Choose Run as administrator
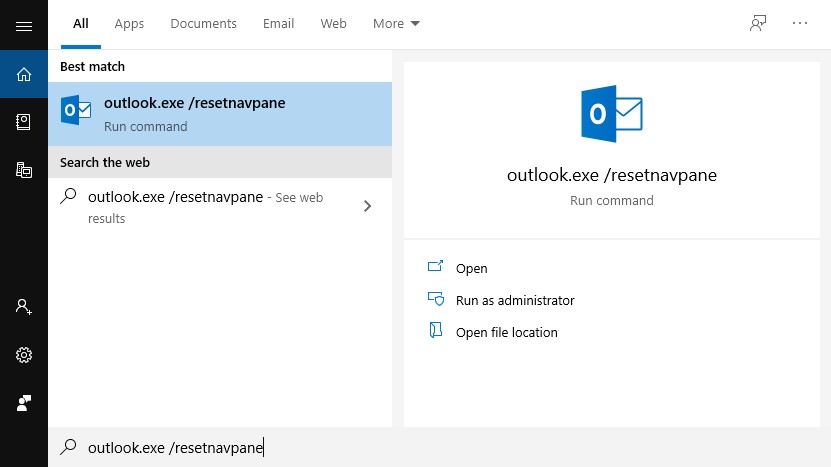The height and width of the screenshot is (467, 831). click(x=514, y=300)
